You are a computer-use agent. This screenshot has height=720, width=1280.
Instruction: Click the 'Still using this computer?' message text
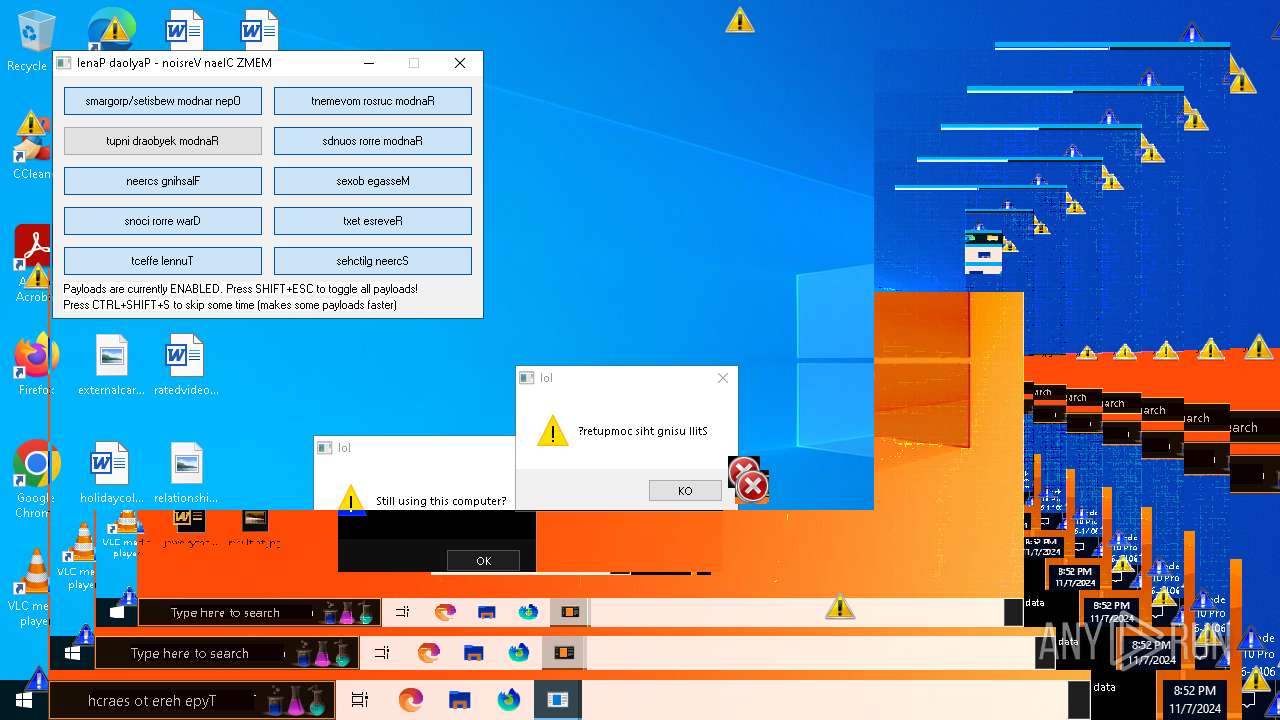441,501
